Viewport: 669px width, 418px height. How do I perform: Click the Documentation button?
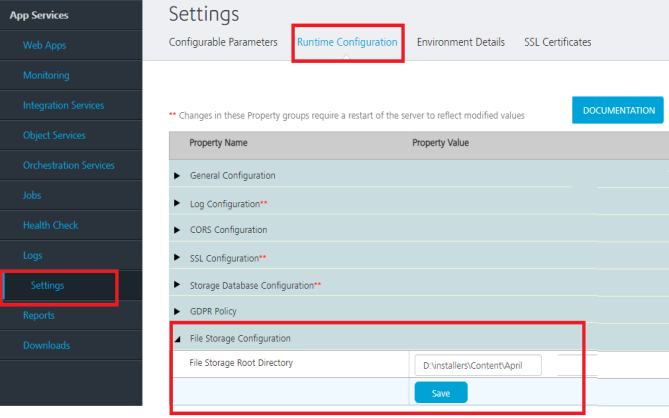click(x=617, y=110)
